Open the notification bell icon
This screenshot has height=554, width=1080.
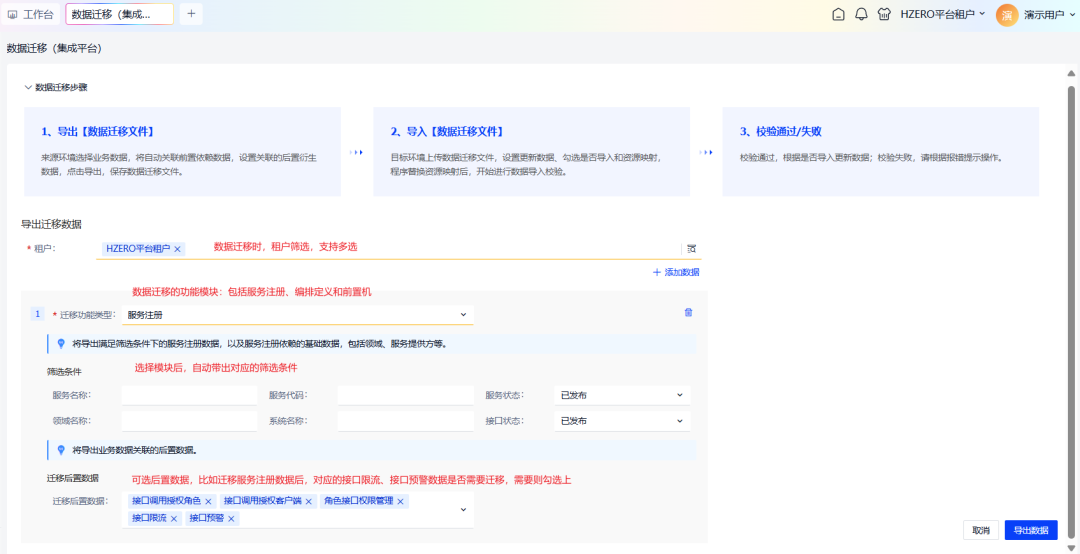861,15
